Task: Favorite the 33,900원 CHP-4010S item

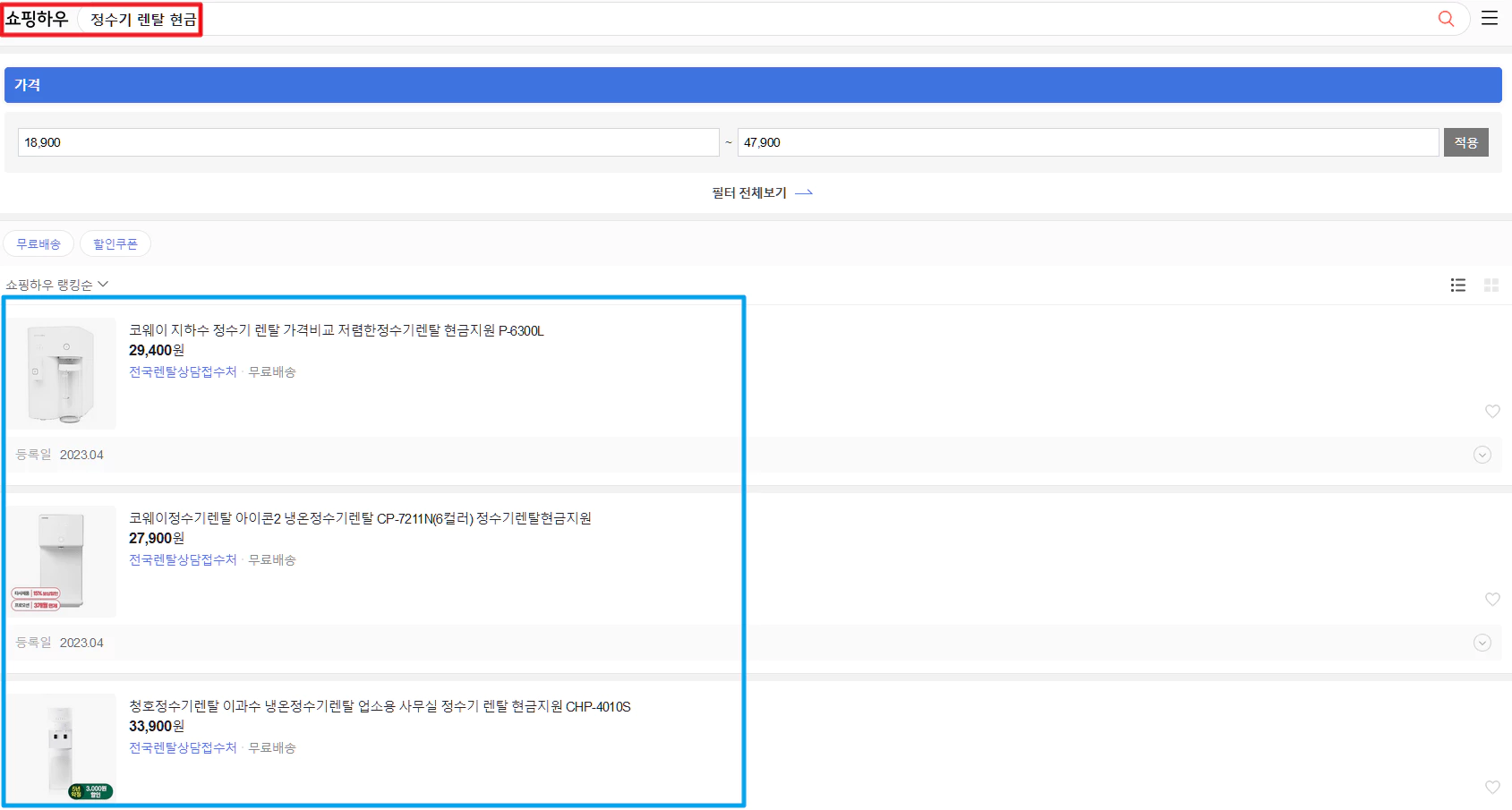Action: click(1492, 787)
